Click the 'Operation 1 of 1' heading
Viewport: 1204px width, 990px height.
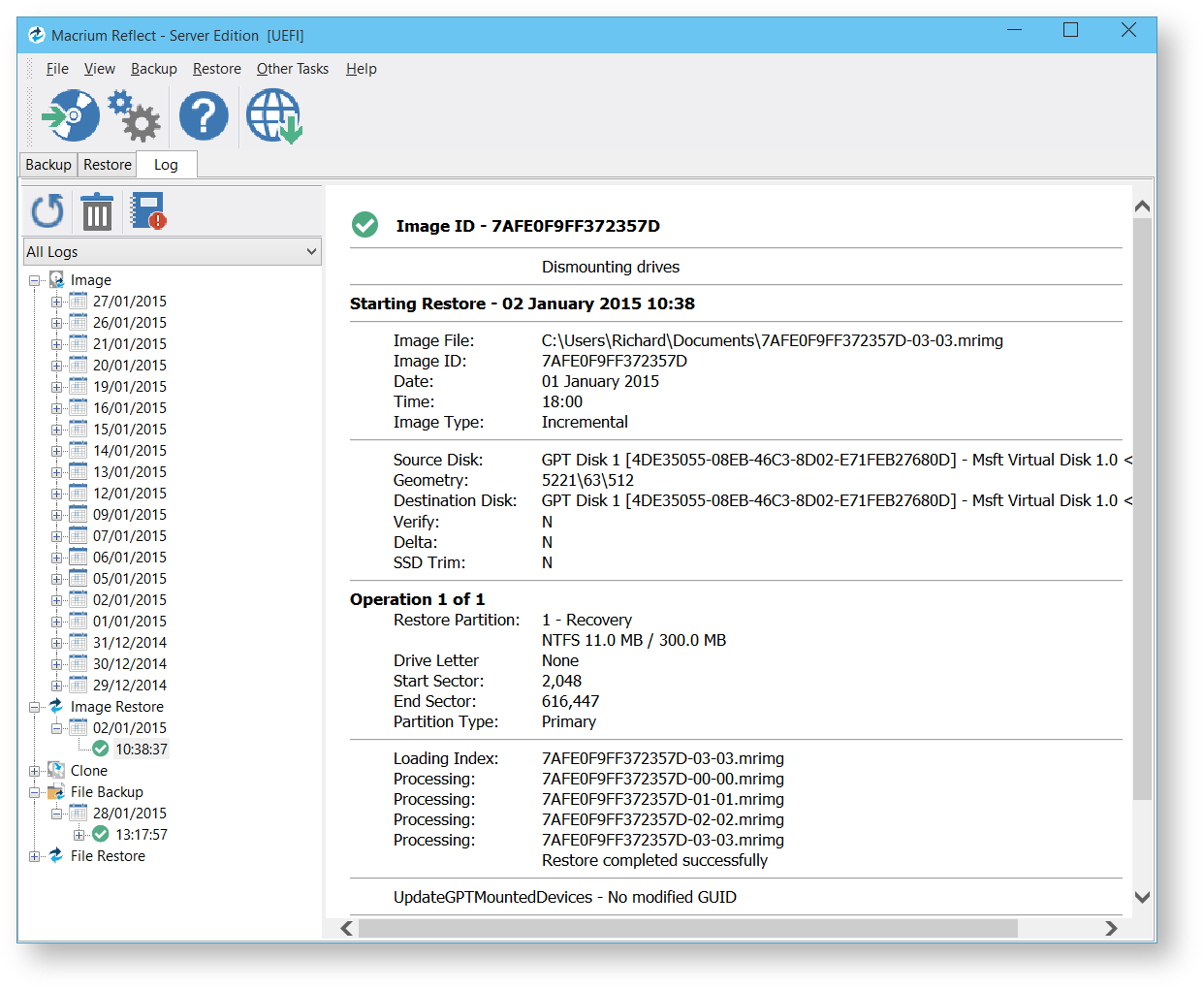(x=418, y=599)
